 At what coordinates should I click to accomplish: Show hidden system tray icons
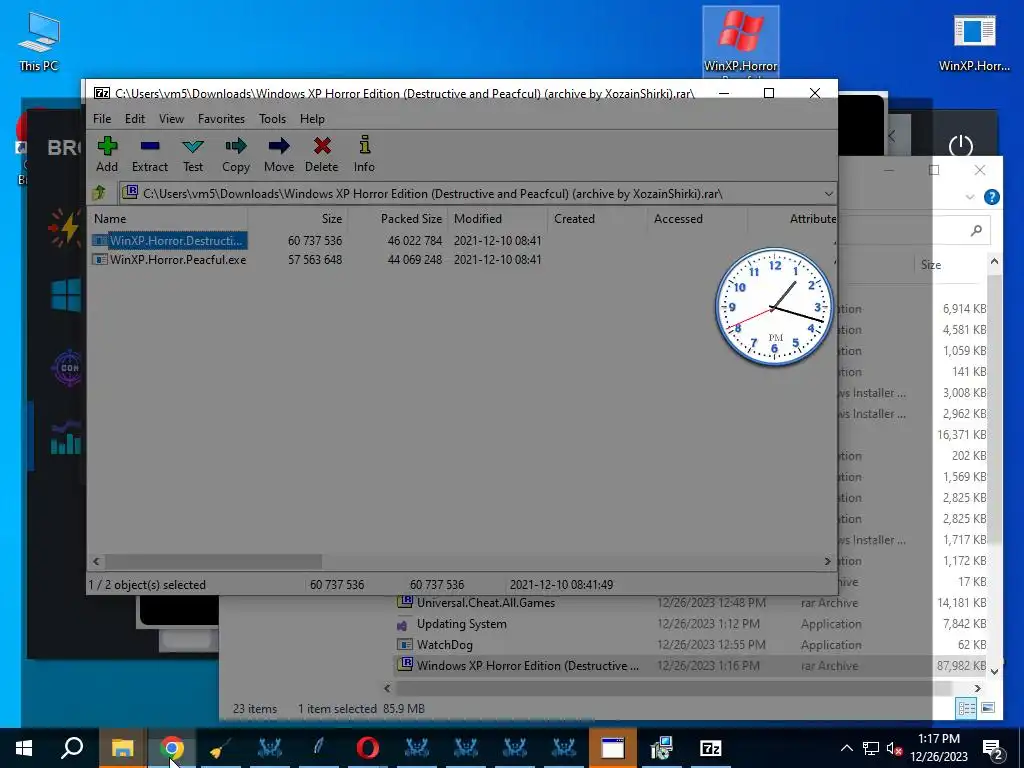click(x=846, y=748)
